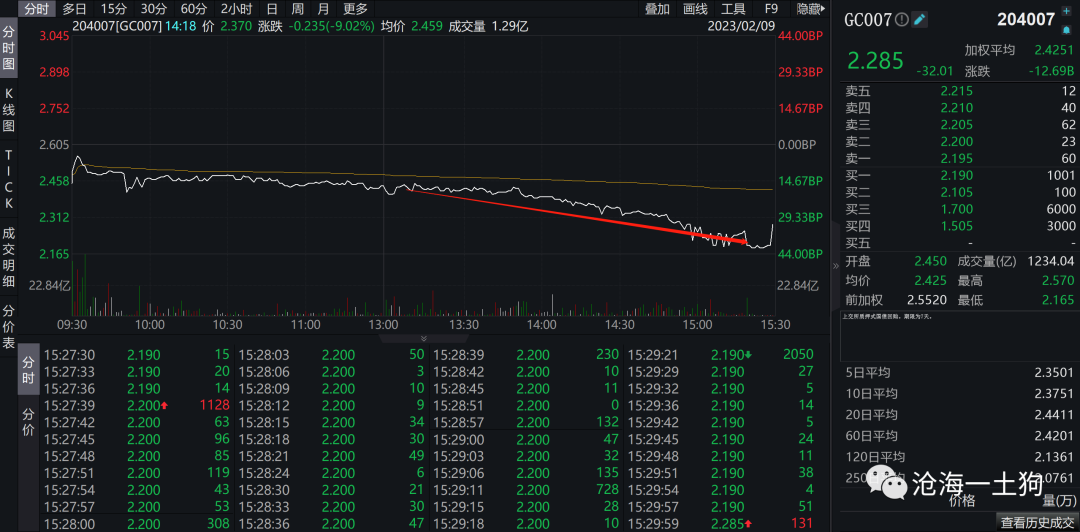The height and width of the screenshot is (532, 1080).
Task: Open the 更多 periods dropdown
Action: tap(355, 9)
